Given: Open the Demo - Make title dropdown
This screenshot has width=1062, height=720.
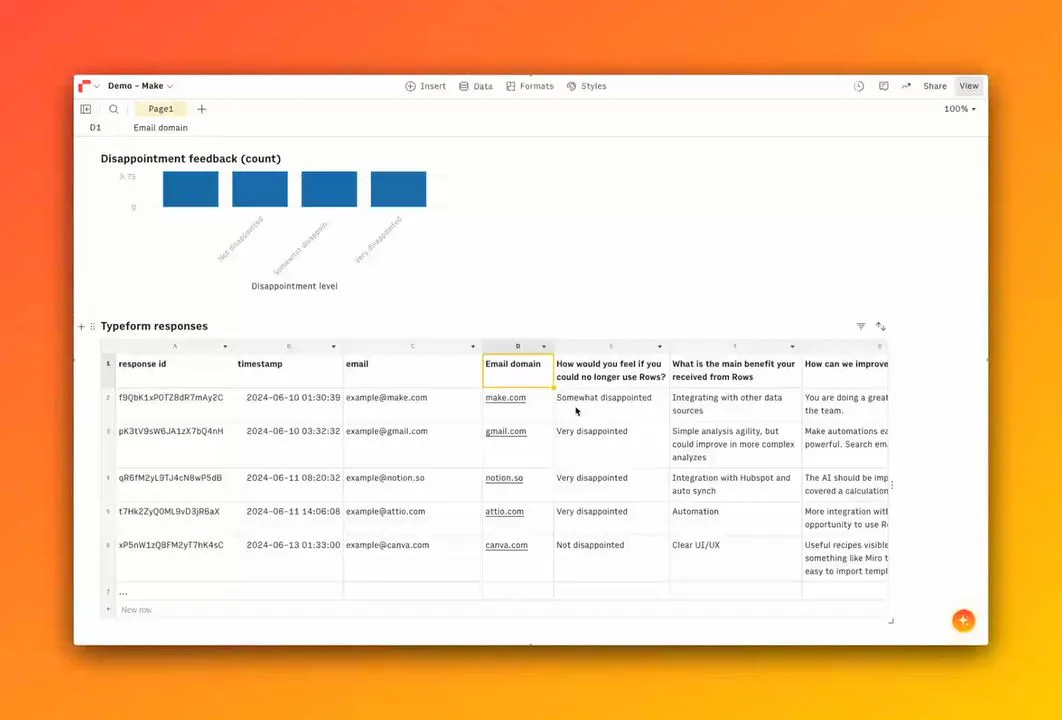Looking at the screenshot, I should [x=141, y=86].
